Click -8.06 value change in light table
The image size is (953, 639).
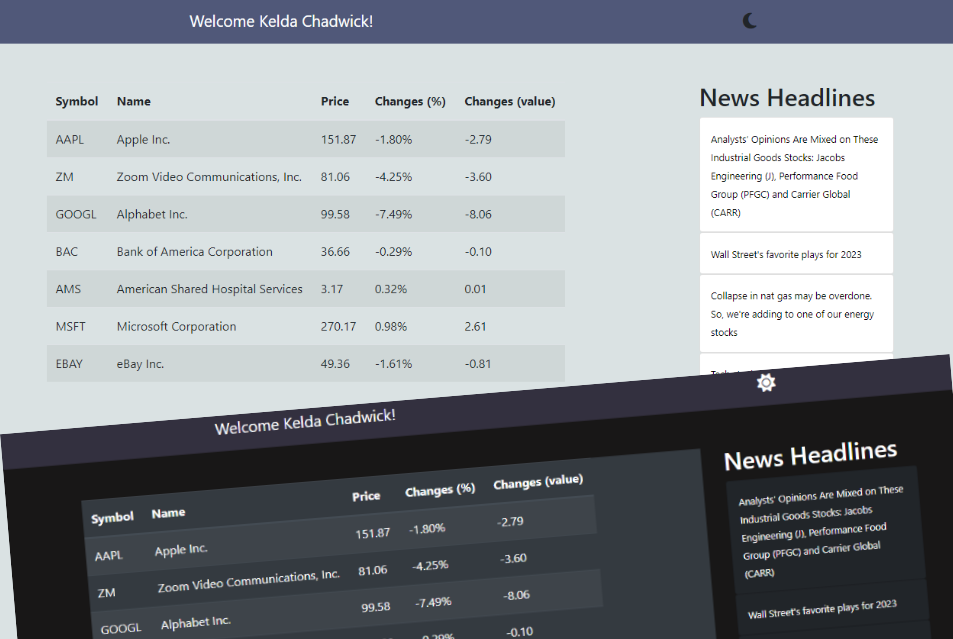pos(478,214)
